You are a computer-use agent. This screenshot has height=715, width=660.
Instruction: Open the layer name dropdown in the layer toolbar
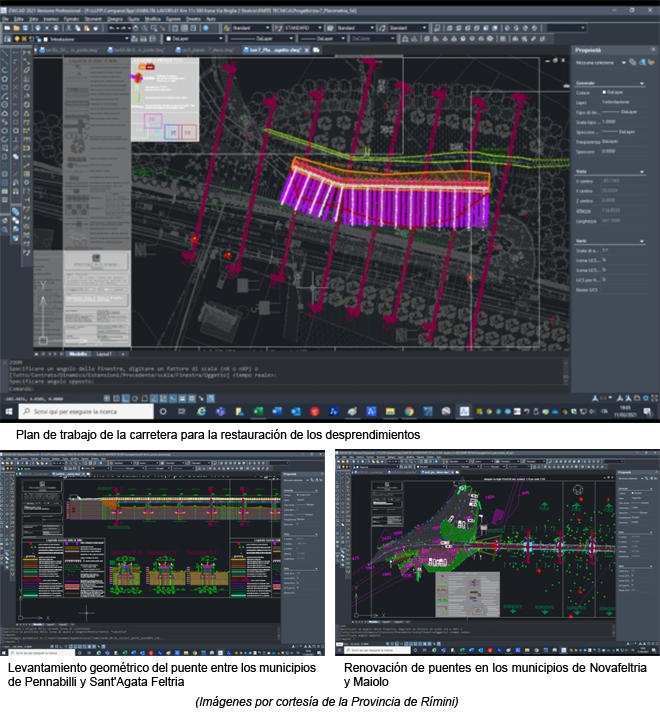coord(88,39)
